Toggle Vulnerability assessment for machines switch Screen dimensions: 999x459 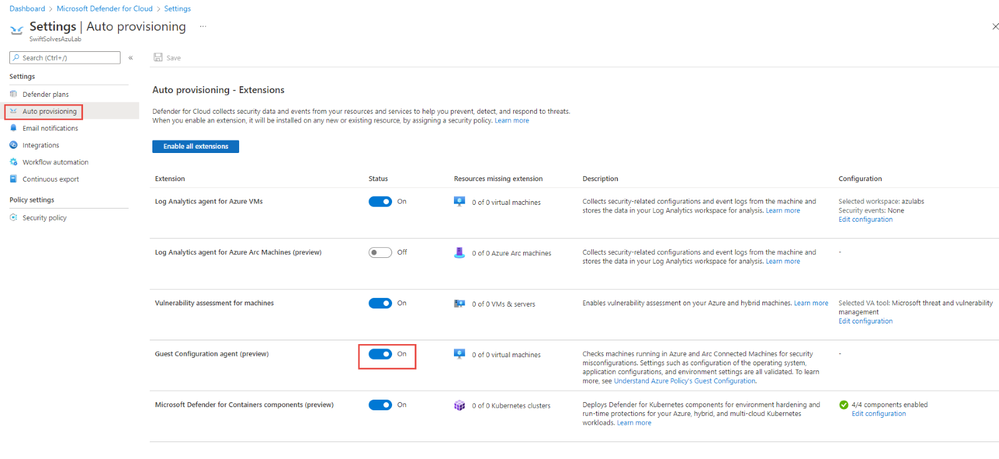(x=380, y=303)
